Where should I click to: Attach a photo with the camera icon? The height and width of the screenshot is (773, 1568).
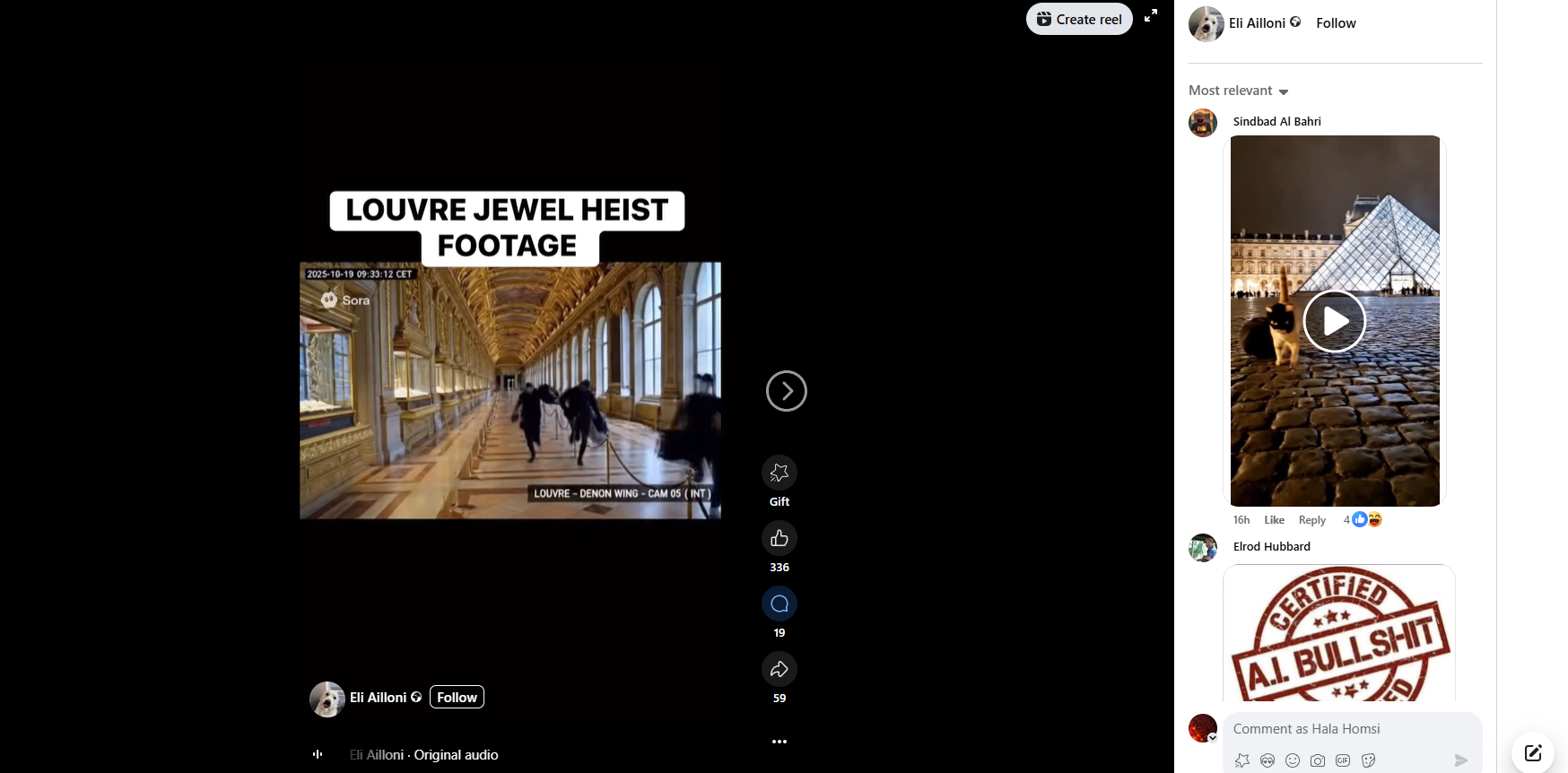[x=1317, y=760]
